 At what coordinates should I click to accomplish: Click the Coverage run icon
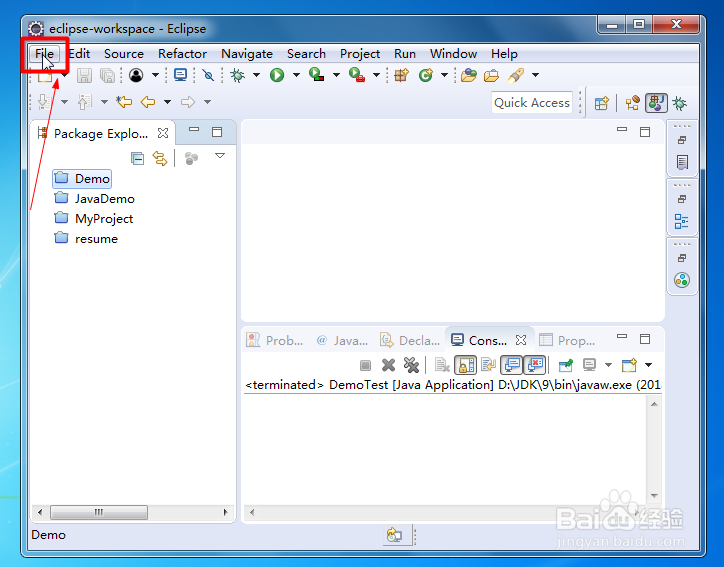tap(316, 75)
